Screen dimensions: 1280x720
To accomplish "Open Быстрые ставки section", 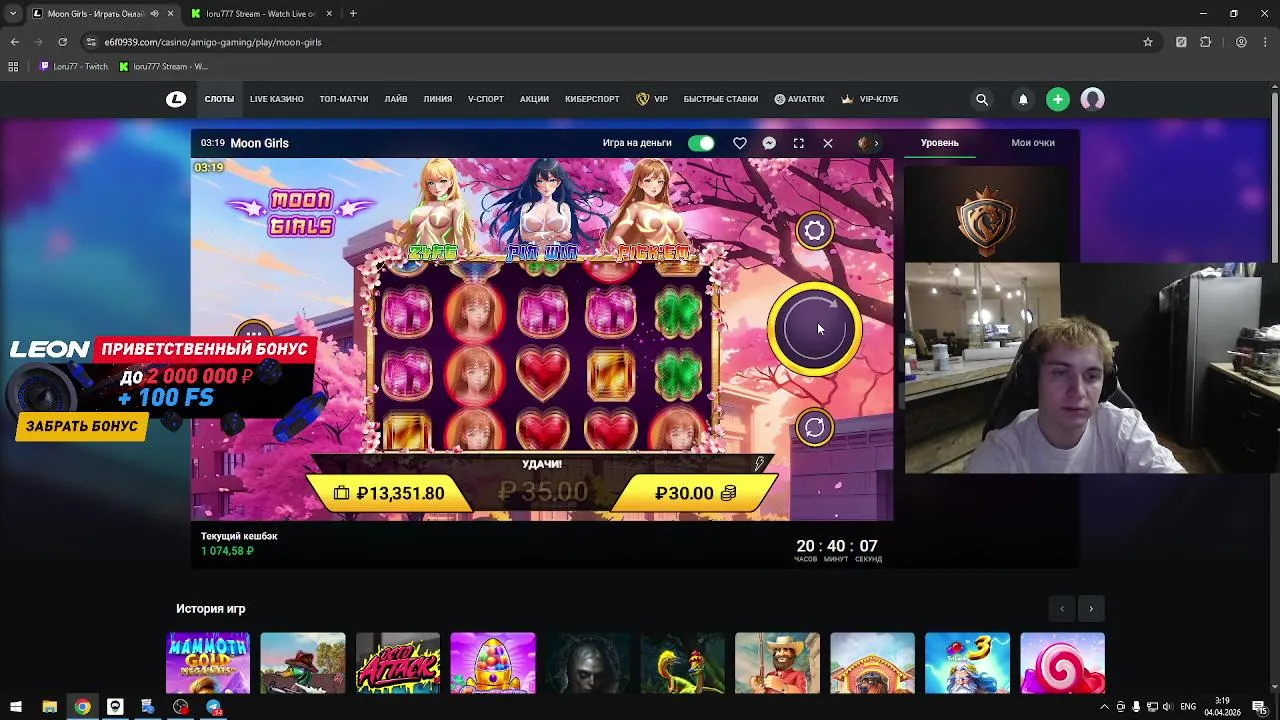I will tap(721, 99).
